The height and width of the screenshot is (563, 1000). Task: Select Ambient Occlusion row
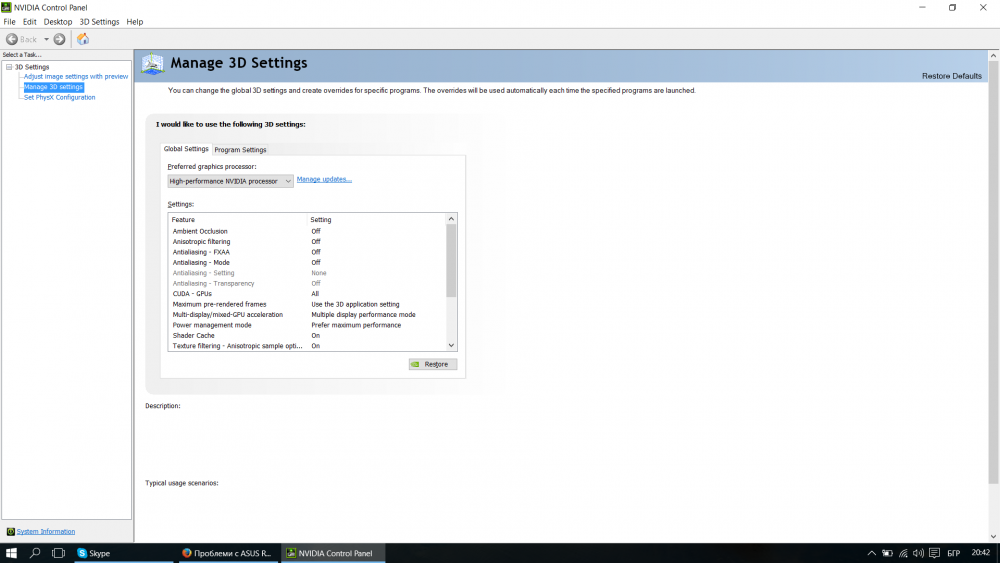(308, 231)
